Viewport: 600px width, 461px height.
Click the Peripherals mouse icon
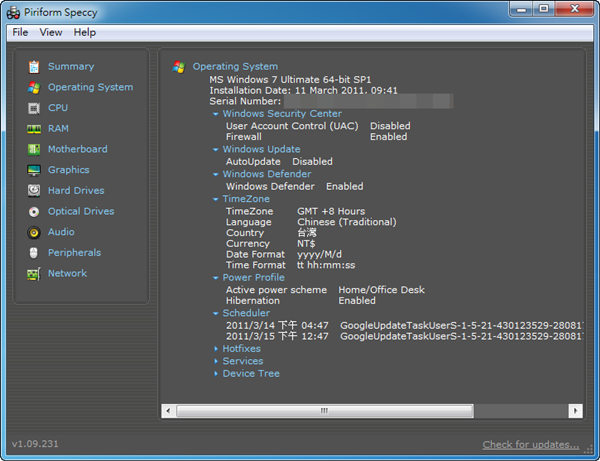[x=34, y=253]
